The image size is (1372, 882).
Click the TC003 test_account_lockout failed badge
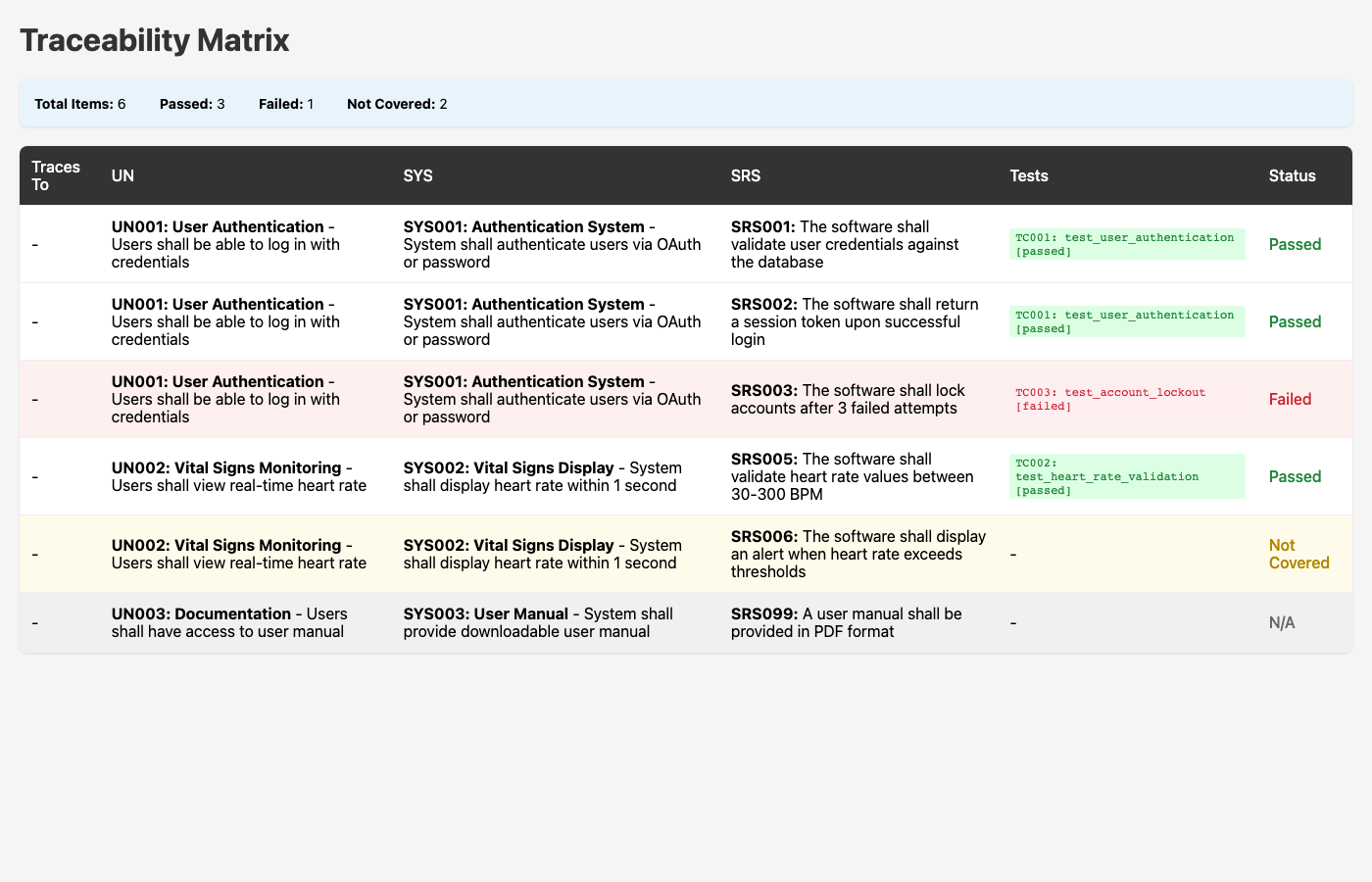coord(1127,399)
